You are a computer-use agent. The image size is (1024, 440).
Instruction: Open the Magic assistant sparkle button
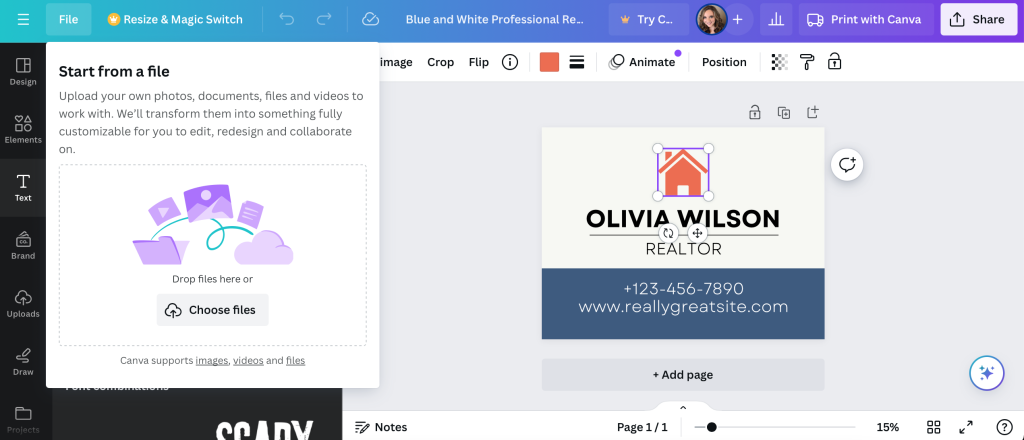(986, 373)
